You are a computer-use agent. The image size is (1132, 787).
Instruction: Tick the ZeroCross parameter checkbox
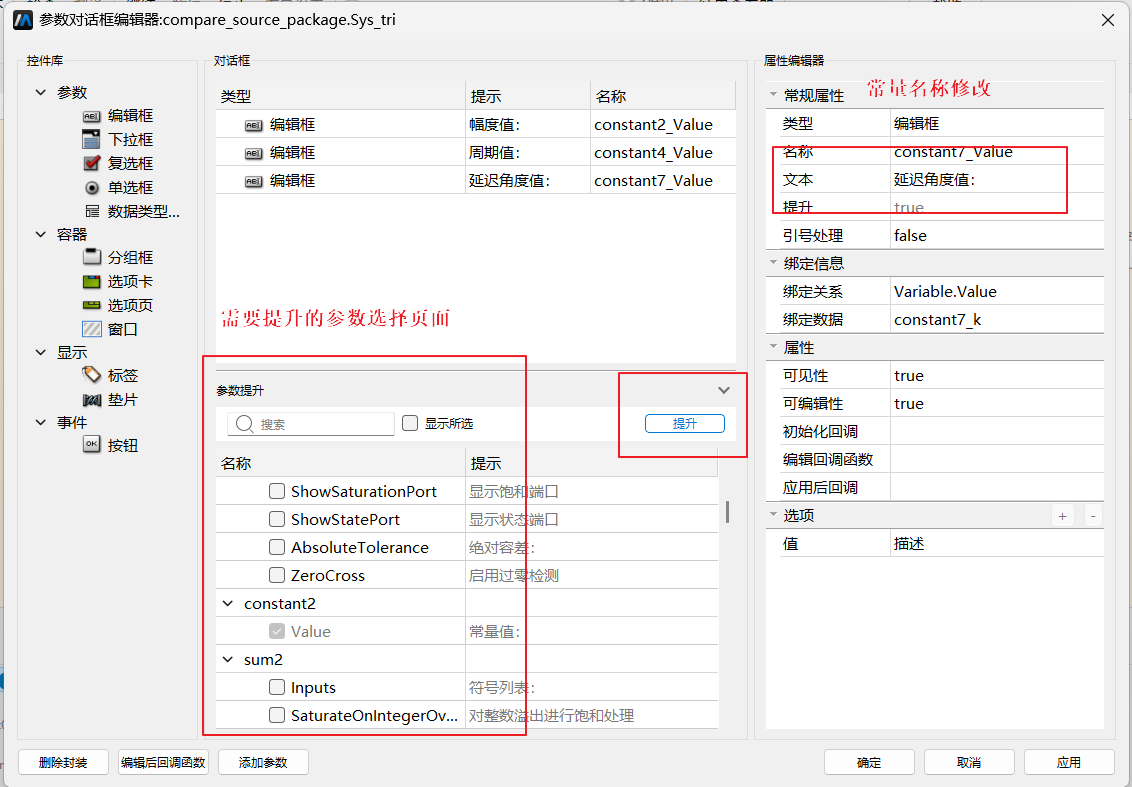[x=277, y=575]
